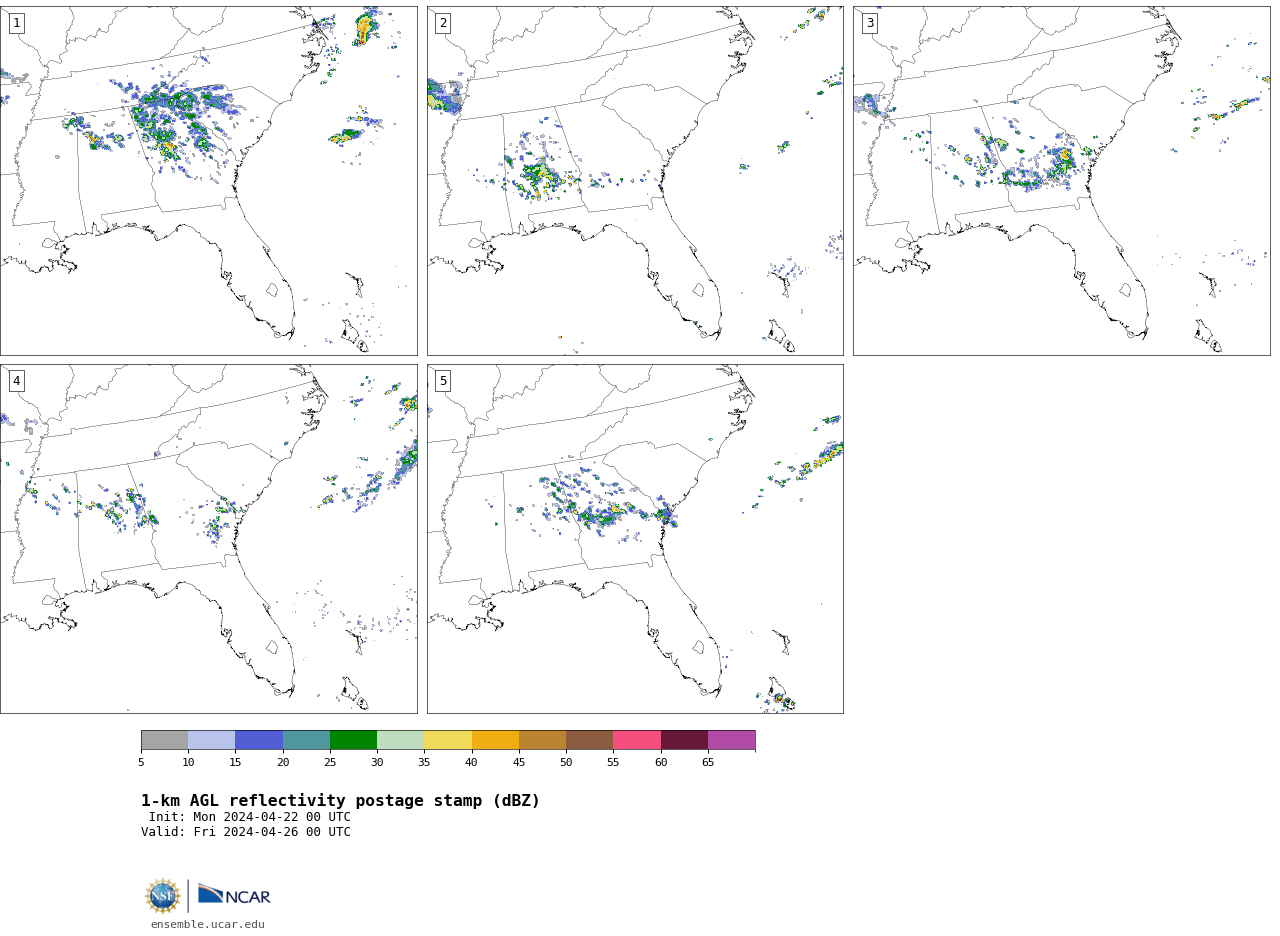1280x936 pixels.
Task: Click the colorbar tick label 35
Action: coord(424,763)
